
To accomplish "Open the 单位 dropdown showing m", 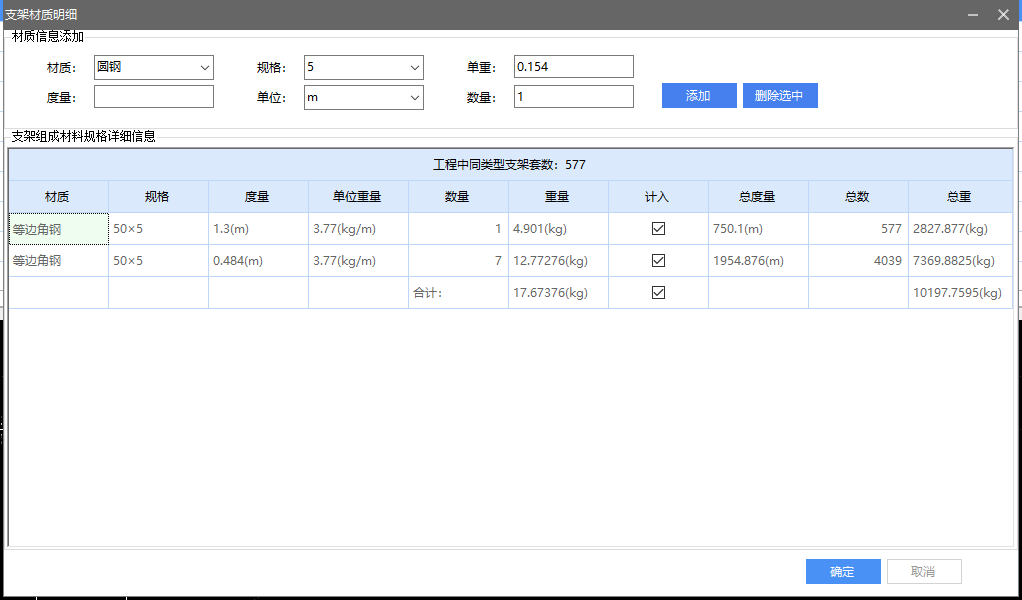I will pyautogui.click(x=414, y=97).
